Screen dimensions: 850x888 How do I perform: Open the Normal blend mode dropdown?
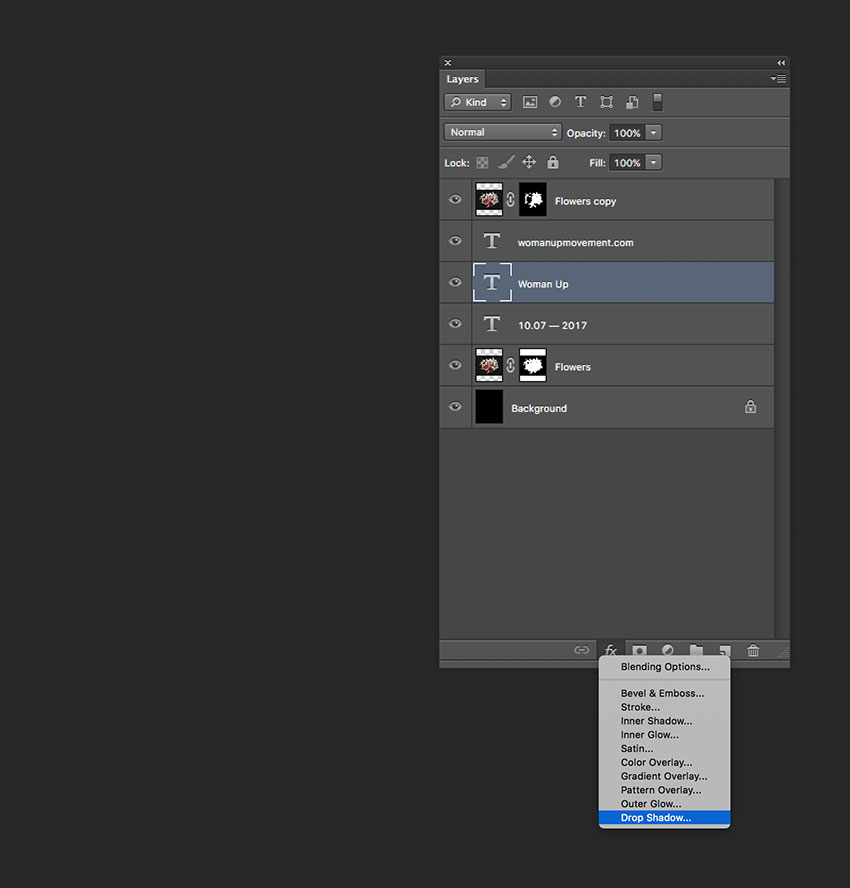pos(503,132)
